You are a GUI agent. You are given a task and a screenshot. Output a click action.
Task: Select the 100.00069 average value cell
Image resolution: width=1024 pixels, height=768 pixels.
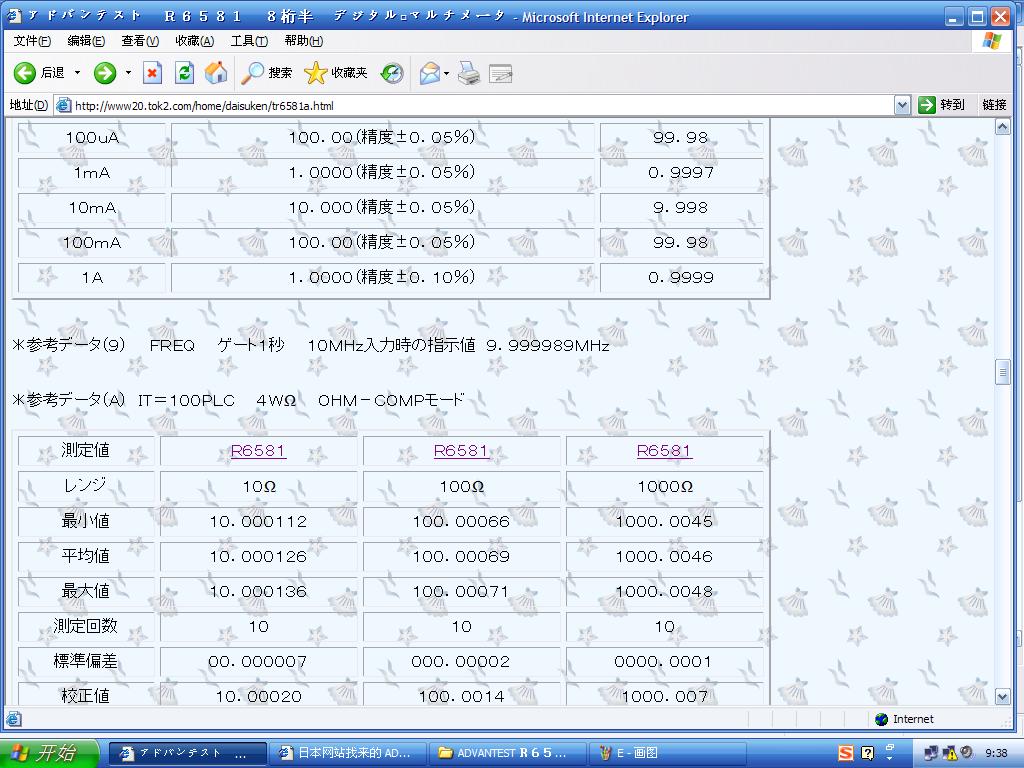tap(462, 556)
